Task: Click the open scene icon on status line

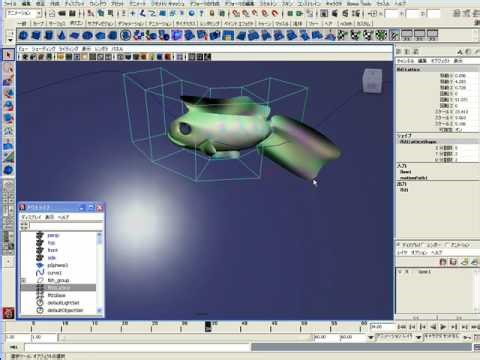Action: pyautogui.click(x=62, y=13)
